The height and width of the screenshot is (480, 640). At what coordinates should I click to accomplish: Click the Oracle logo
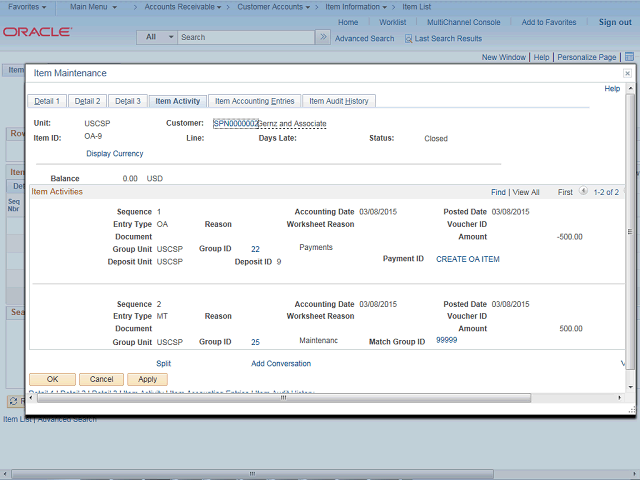click(37, 32)
